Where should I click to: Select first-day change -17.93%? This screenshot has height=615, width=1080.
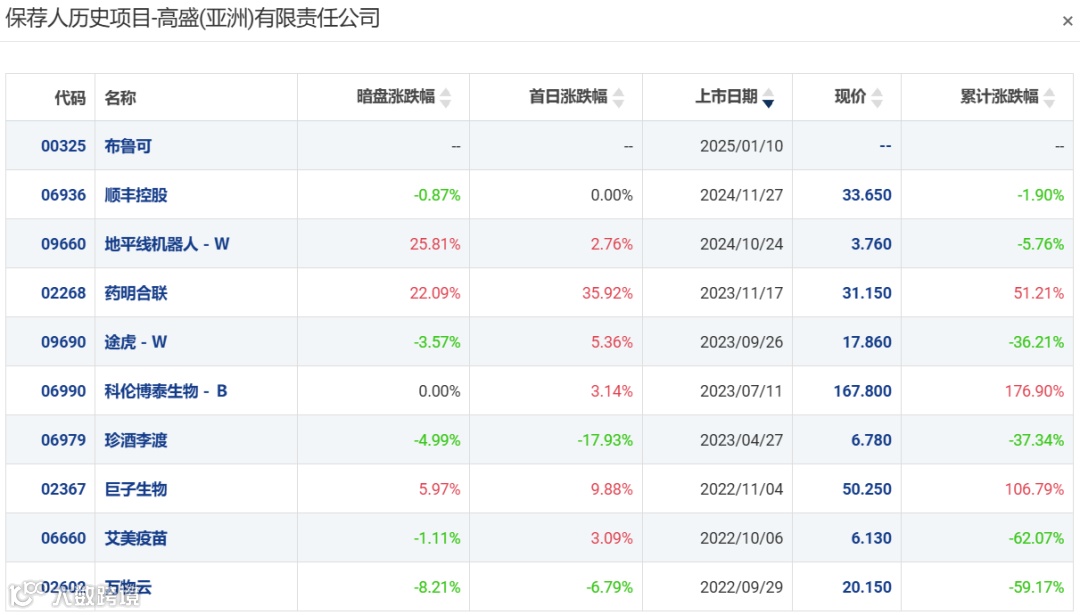click(605, 439)
